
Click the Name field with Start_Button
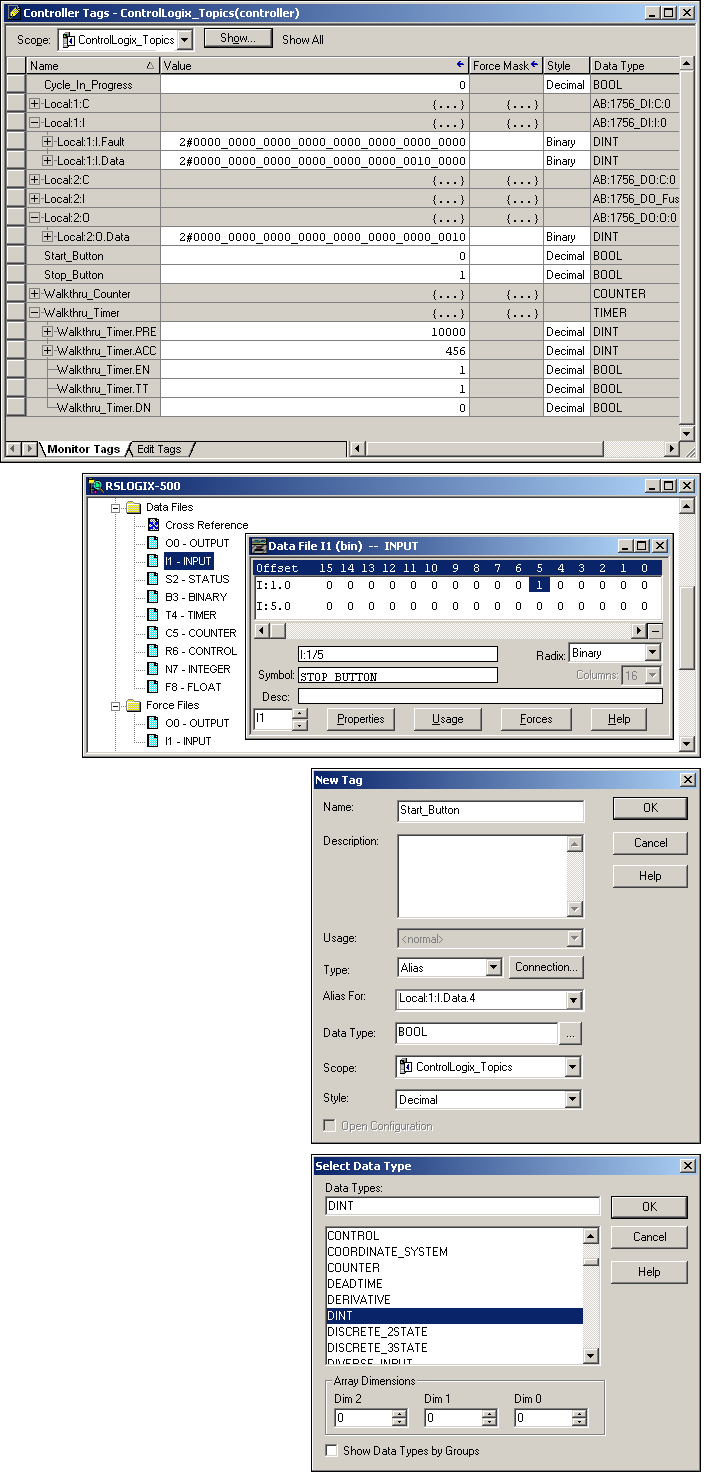(x=490, y=810)
